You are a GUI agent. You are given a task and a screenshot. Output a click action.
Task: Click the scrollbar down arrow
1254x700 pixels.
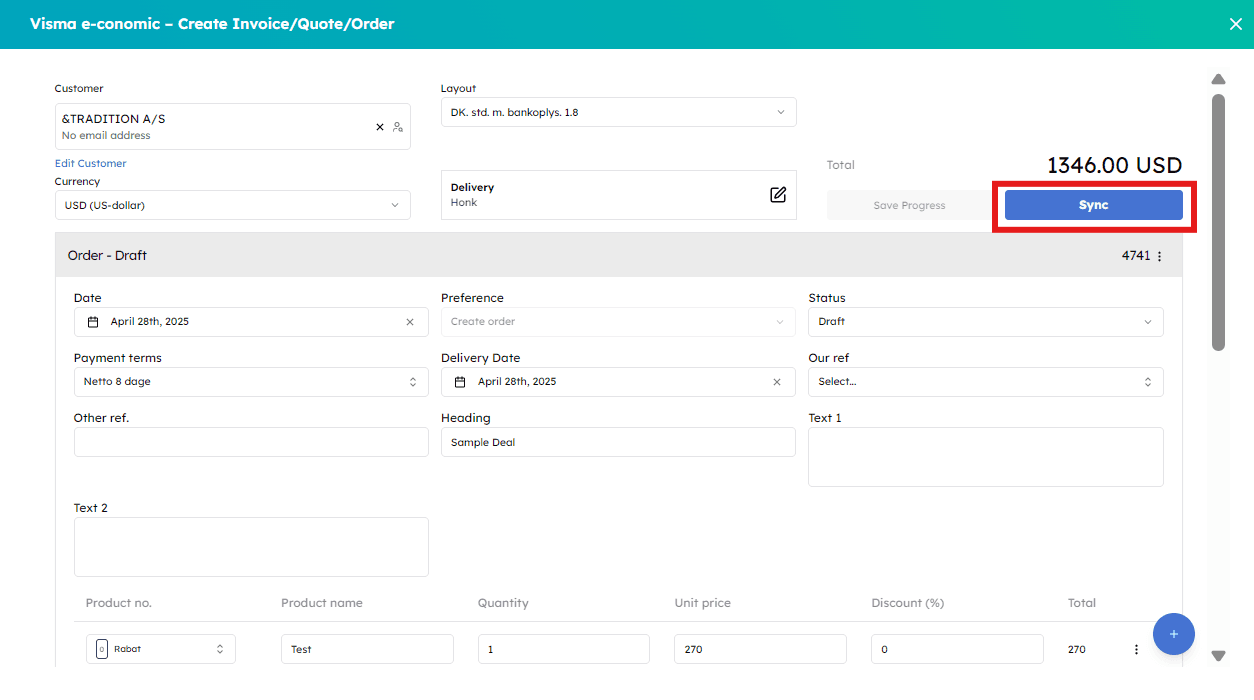[1218, 656]
